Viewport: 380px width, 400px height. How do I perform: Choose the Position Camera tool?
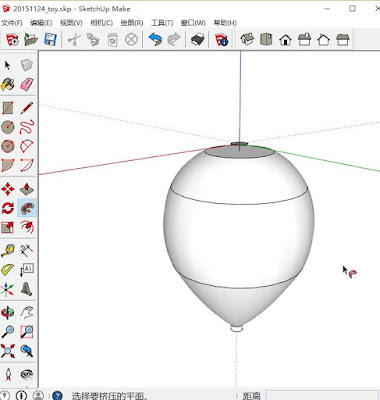click(x=8, y=374)
